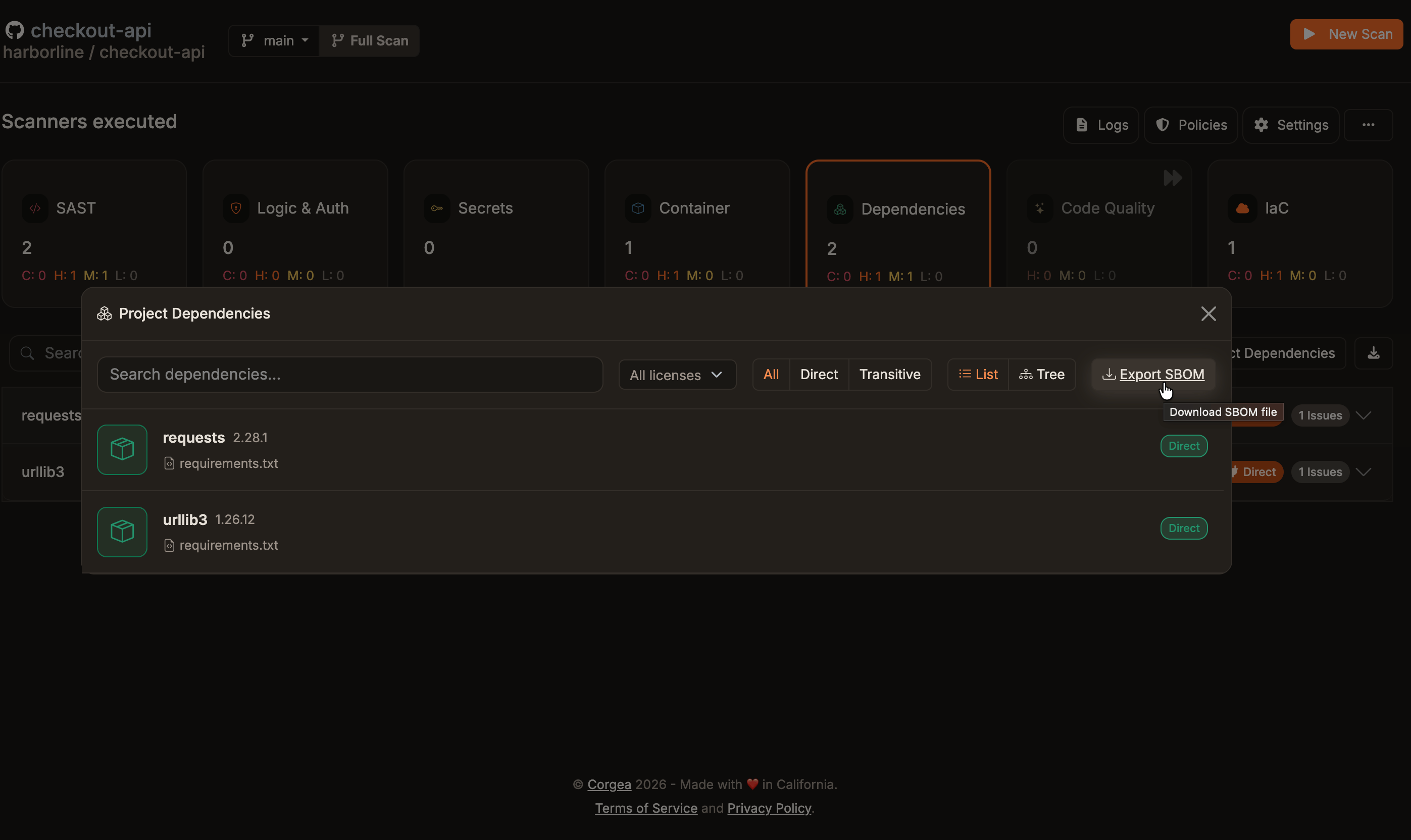
Task: Switch to List view
Action: pos(978,374)
